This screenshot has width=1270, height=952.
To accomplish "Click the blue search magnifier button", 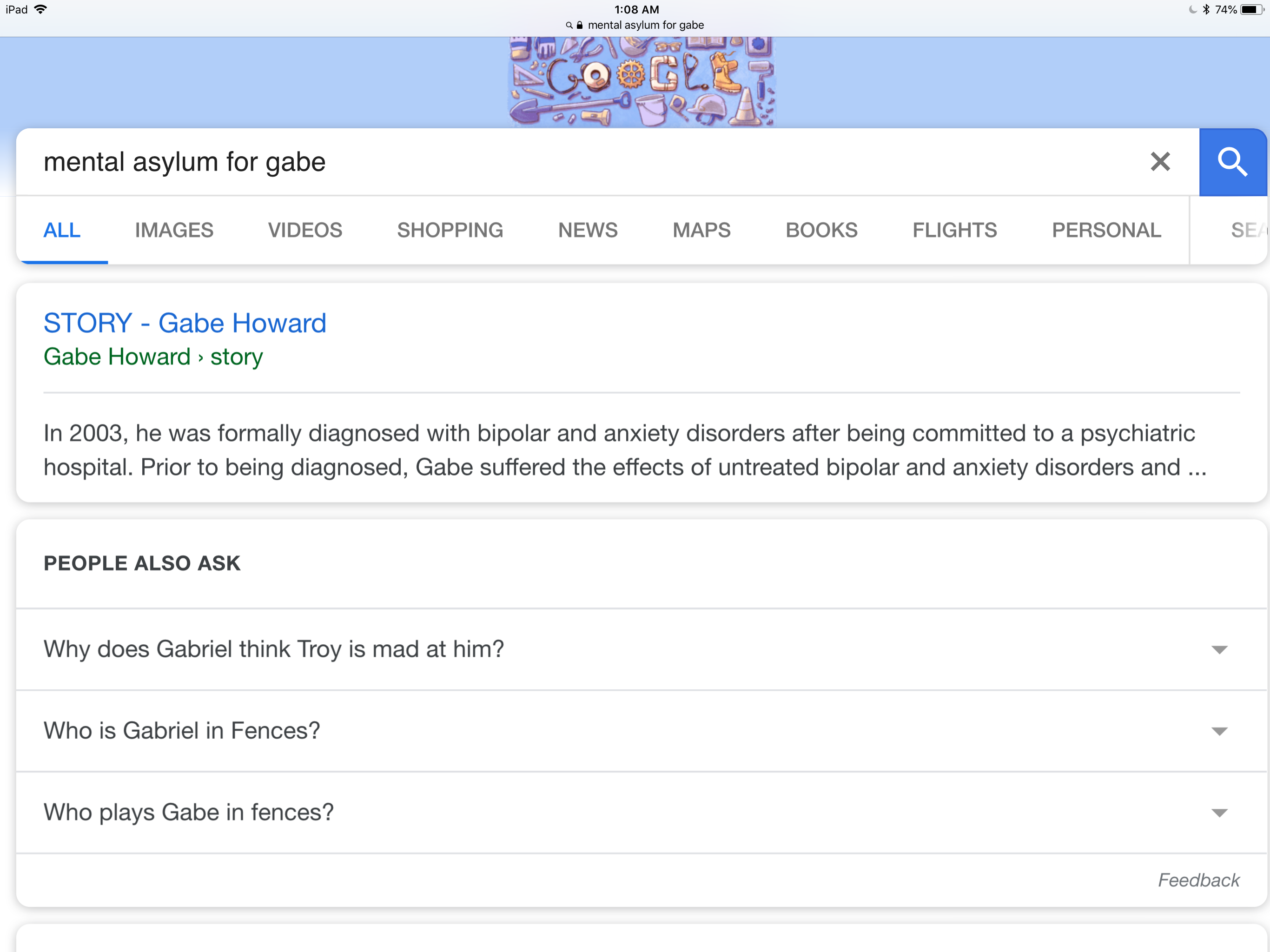I will click(x=1232, y=162).
